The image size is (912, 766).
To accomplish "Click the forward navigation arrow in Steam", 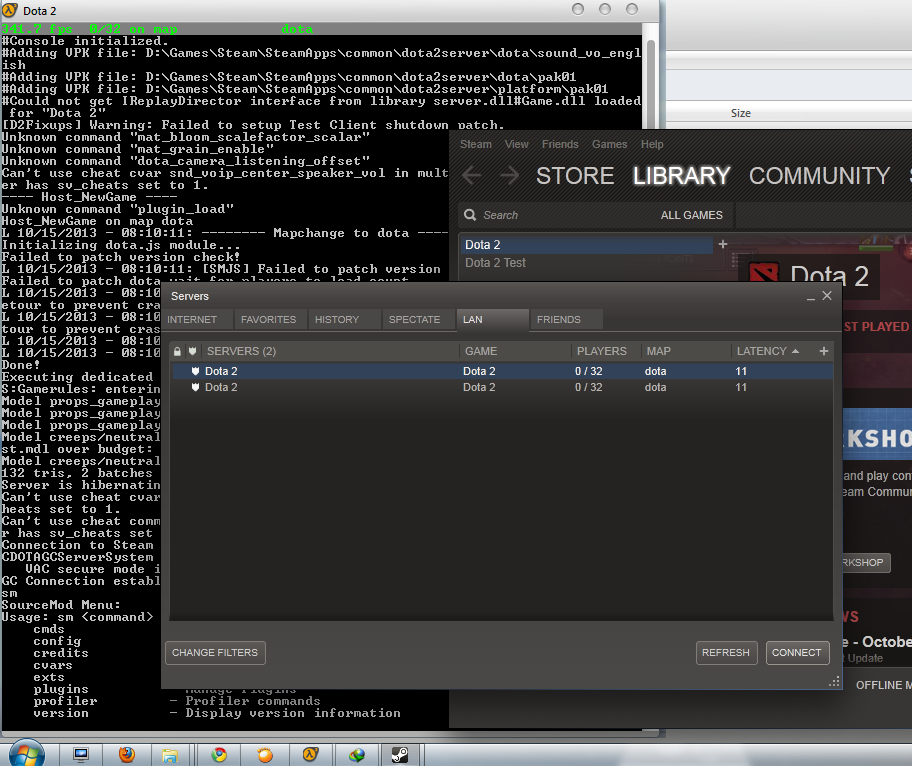I will coord(510,175).
